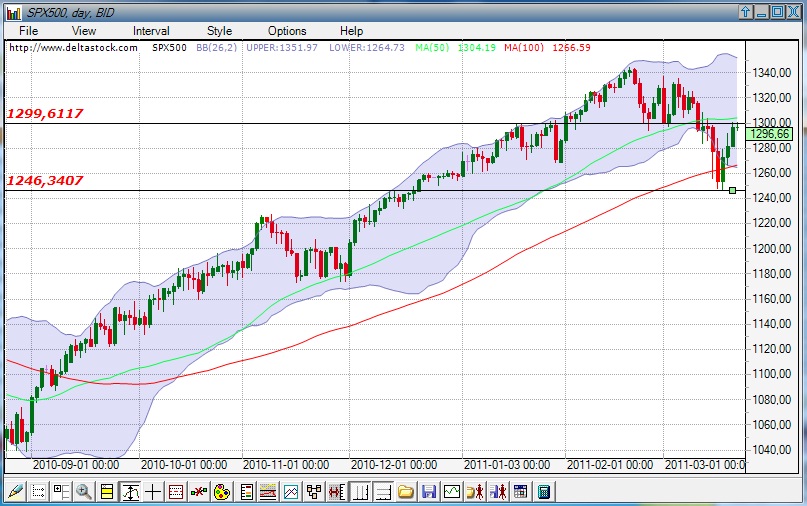
Task: Click the dotted selection rectangle tool
Action: 39,492
